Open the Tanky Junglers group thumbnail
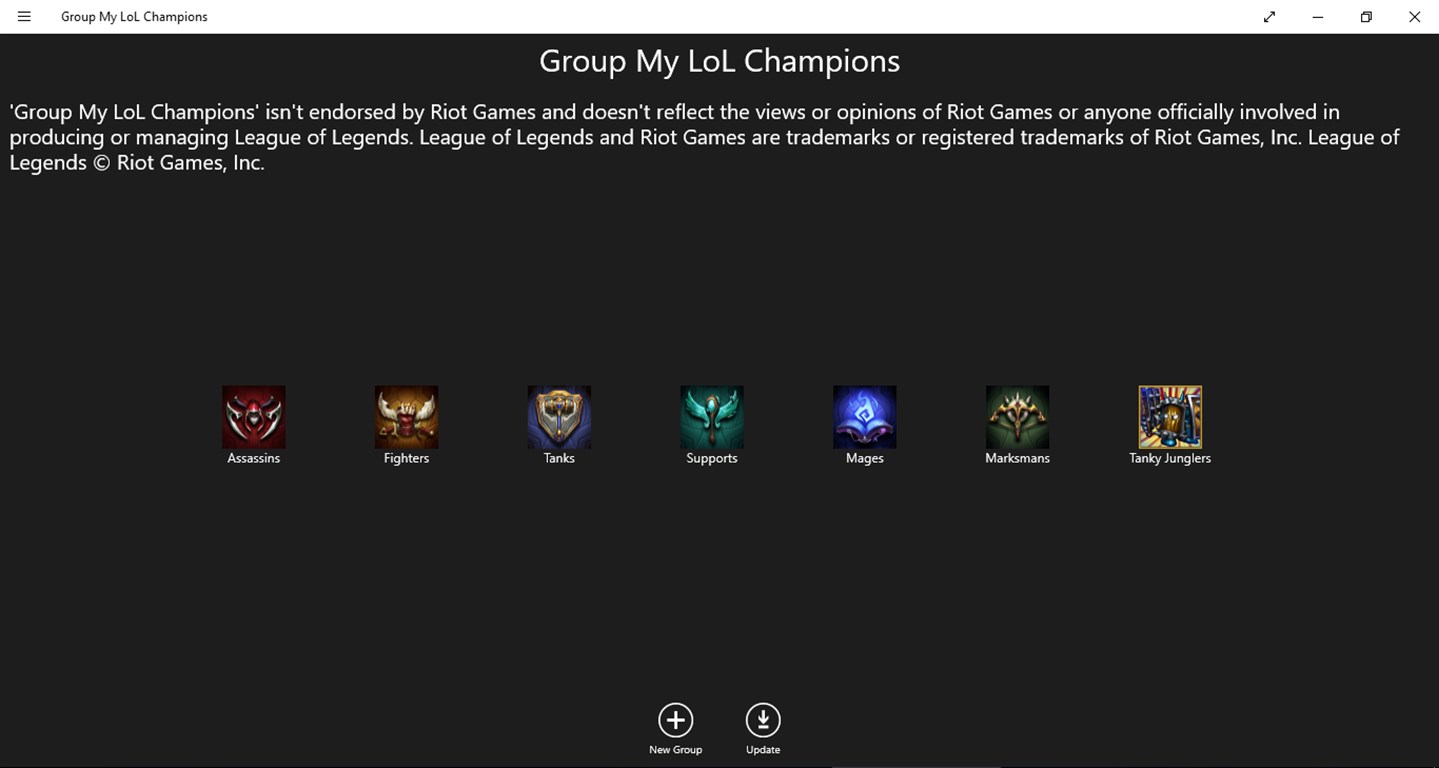Viewport: 1439px width, 768px height. click(x=1170, y=417)
